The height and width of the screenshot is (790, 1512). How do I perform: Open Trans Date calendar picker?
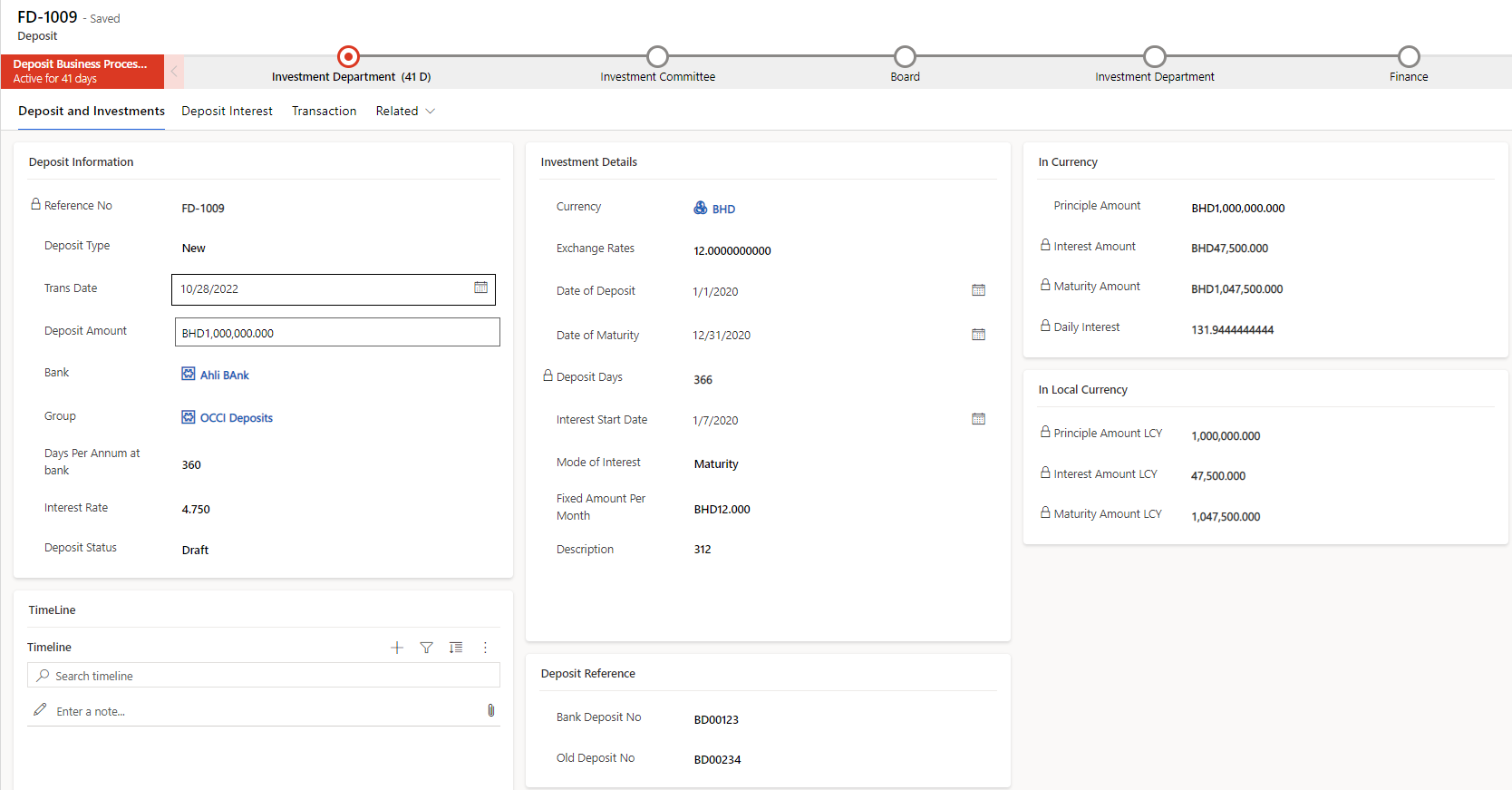(x=480, y=288)
